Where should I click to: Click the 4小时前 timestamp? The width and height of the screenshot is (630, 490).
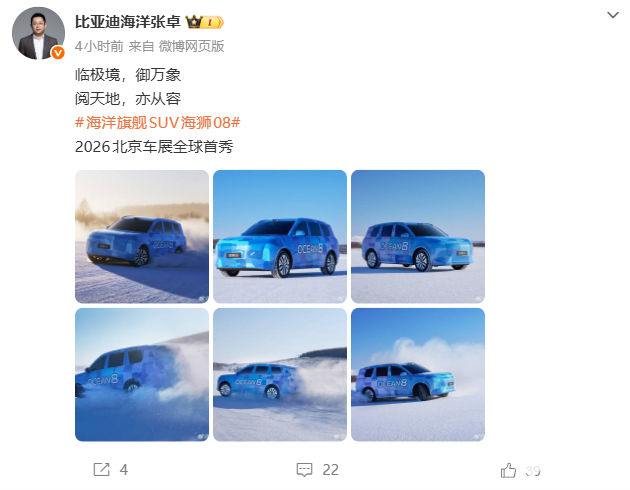(x=99, y=46)
